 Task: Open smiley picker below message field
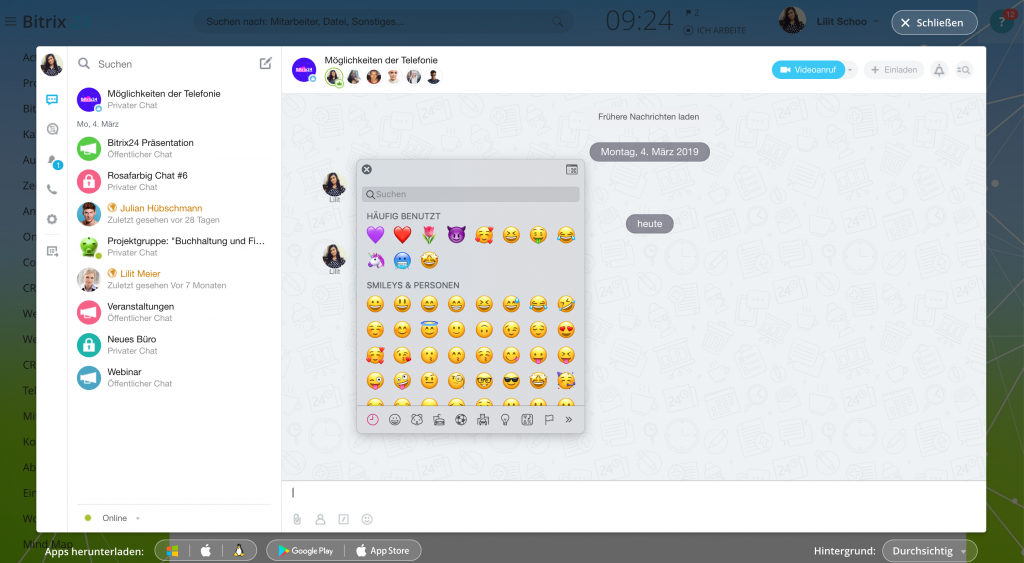[367, 519]
